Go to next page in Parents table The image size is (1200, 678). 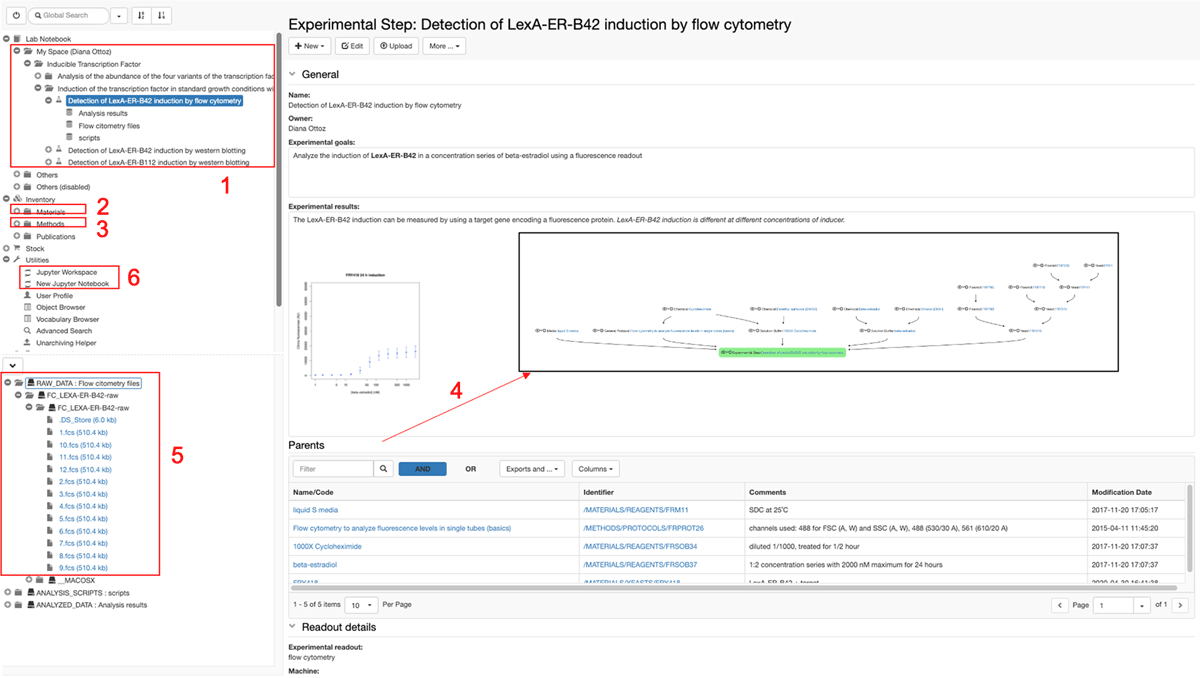[x=1180, y=606]
